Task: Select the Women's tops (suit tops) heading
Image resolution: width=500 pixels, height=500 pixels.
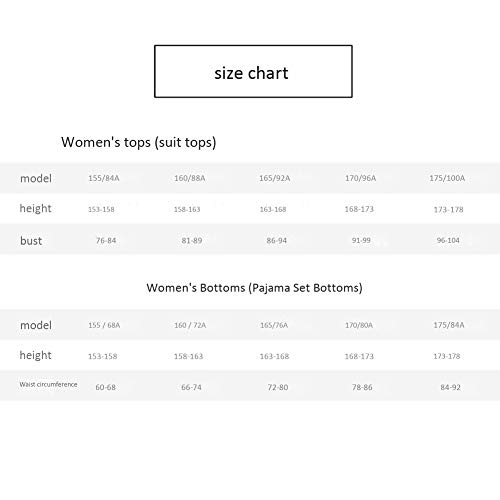Action: point(139,142)
